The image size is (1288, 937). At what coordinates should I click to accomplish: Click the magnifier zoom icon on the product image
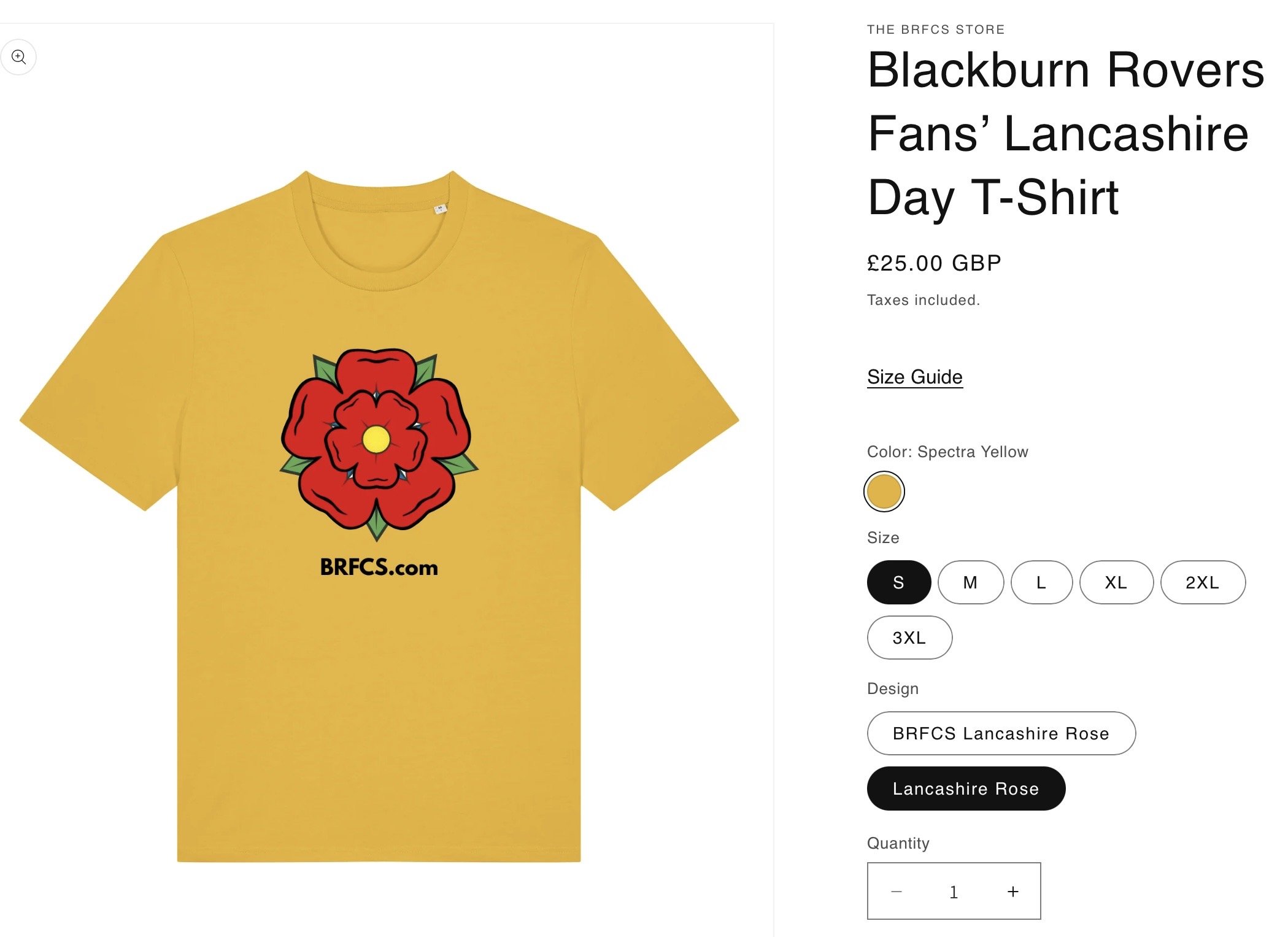click(x=19, y=57)
